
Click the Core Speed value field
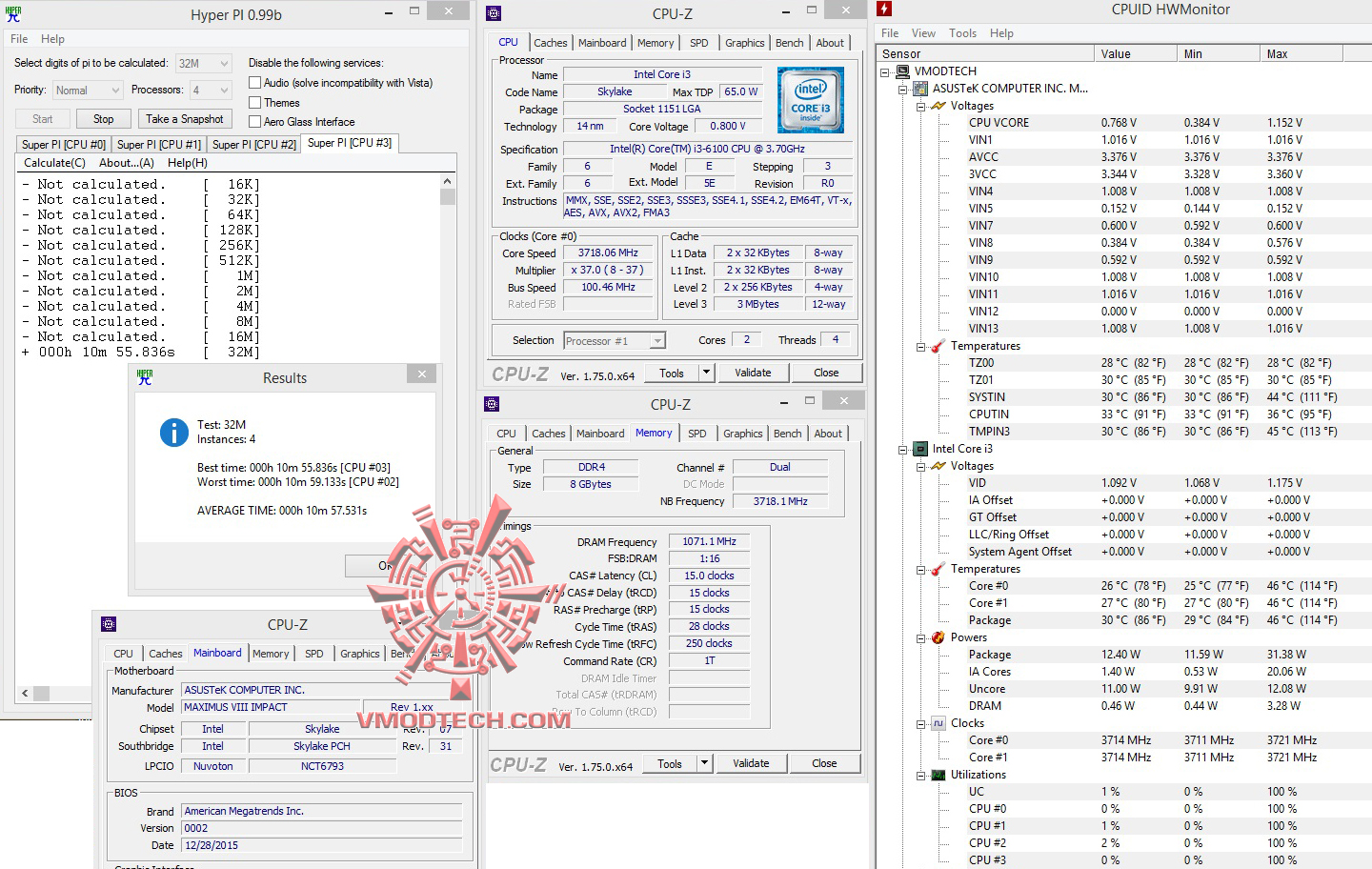[x=608, y=253]
